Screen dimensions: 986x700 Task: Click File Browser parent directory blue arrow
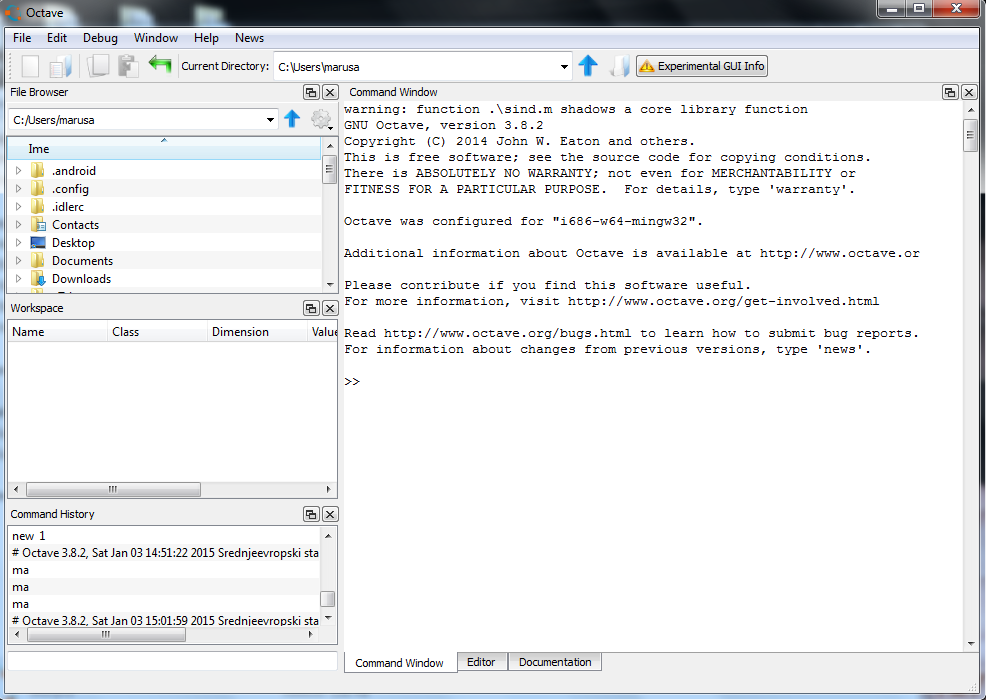pos(292,119)
